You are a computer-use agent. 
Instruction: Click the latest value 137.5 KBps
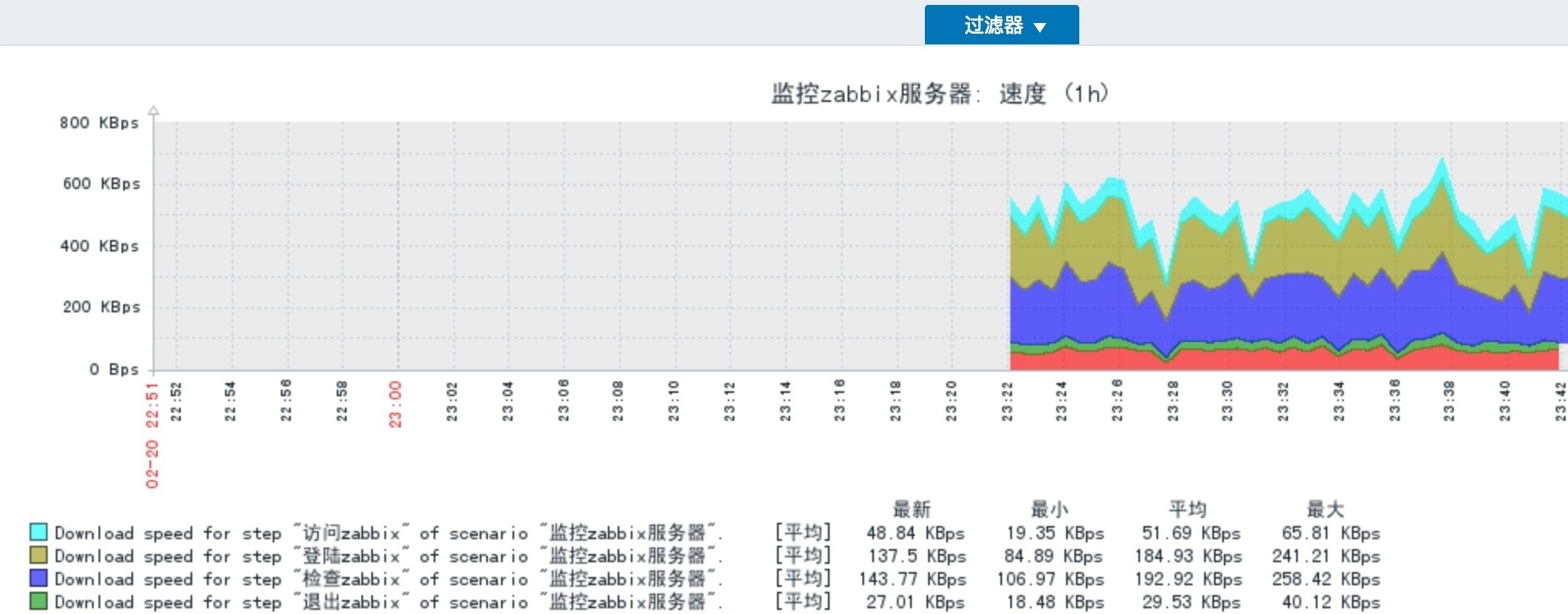917,556
